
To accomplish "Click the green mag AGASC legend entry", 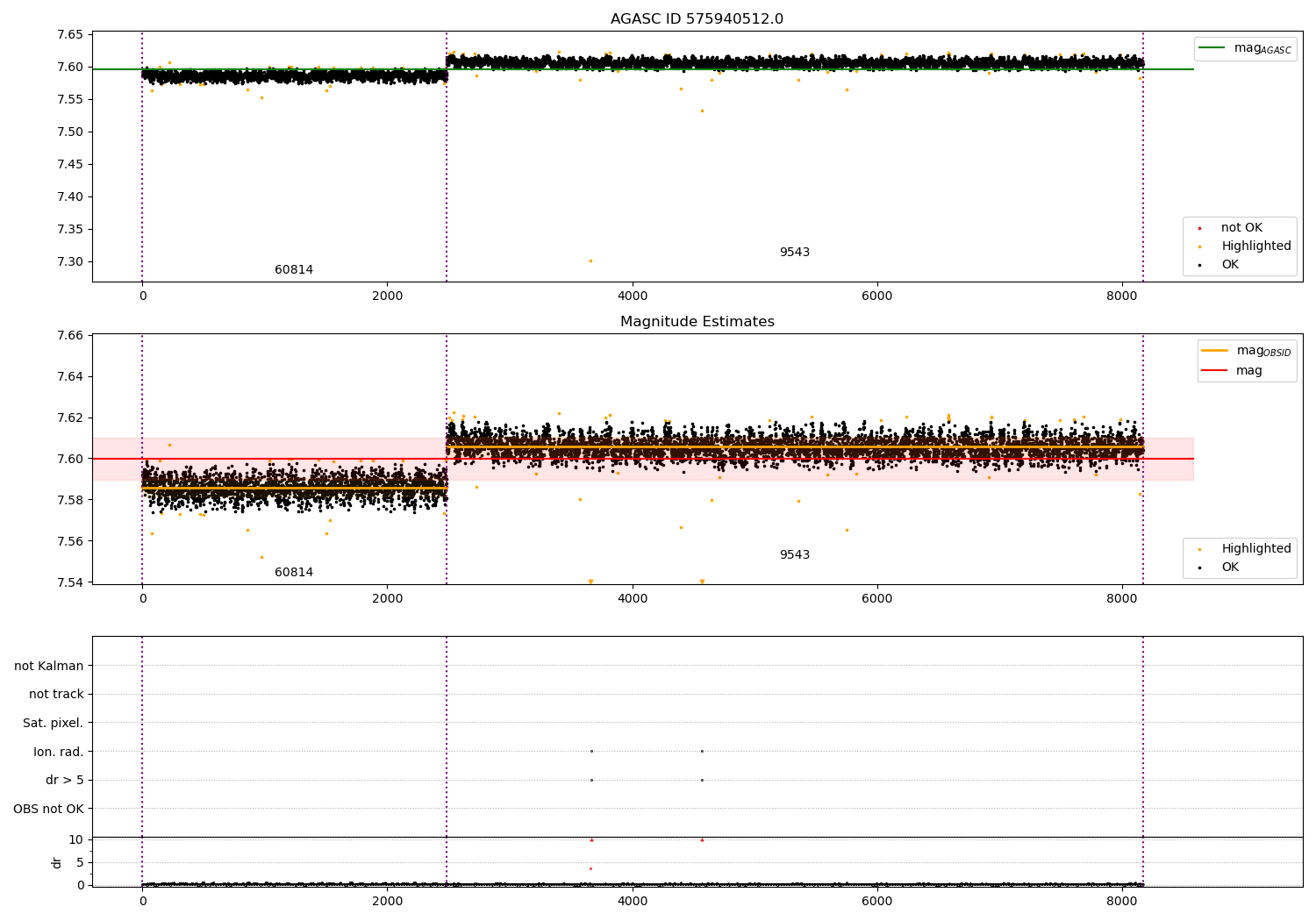I will [x=1245, y=48].
